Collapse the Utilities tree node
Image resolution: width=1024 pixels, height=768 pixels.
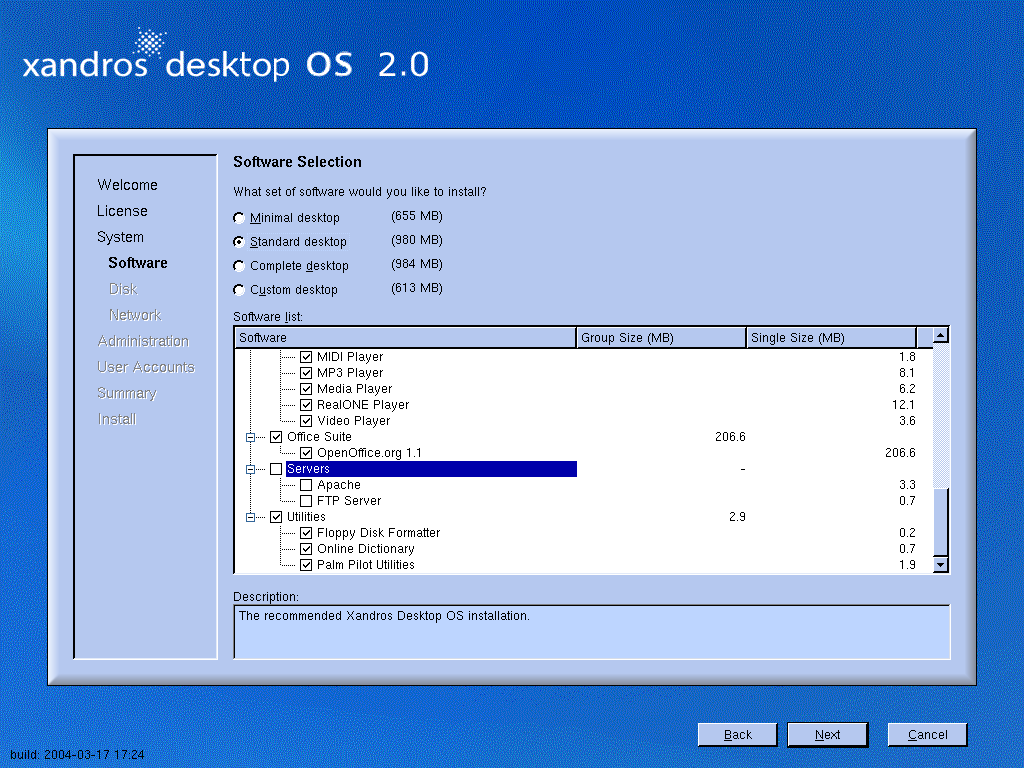pyautogui.click(x=250, y=517)
